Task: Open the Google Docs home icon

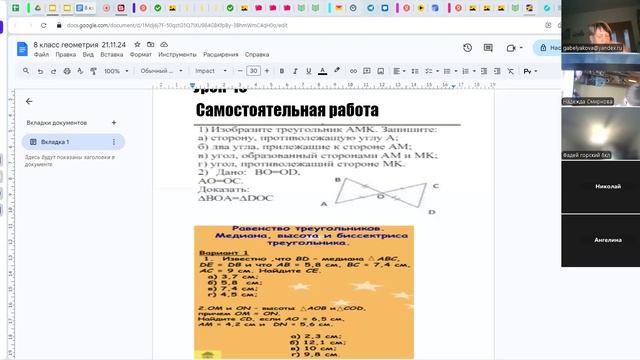Action: [22, 49]
